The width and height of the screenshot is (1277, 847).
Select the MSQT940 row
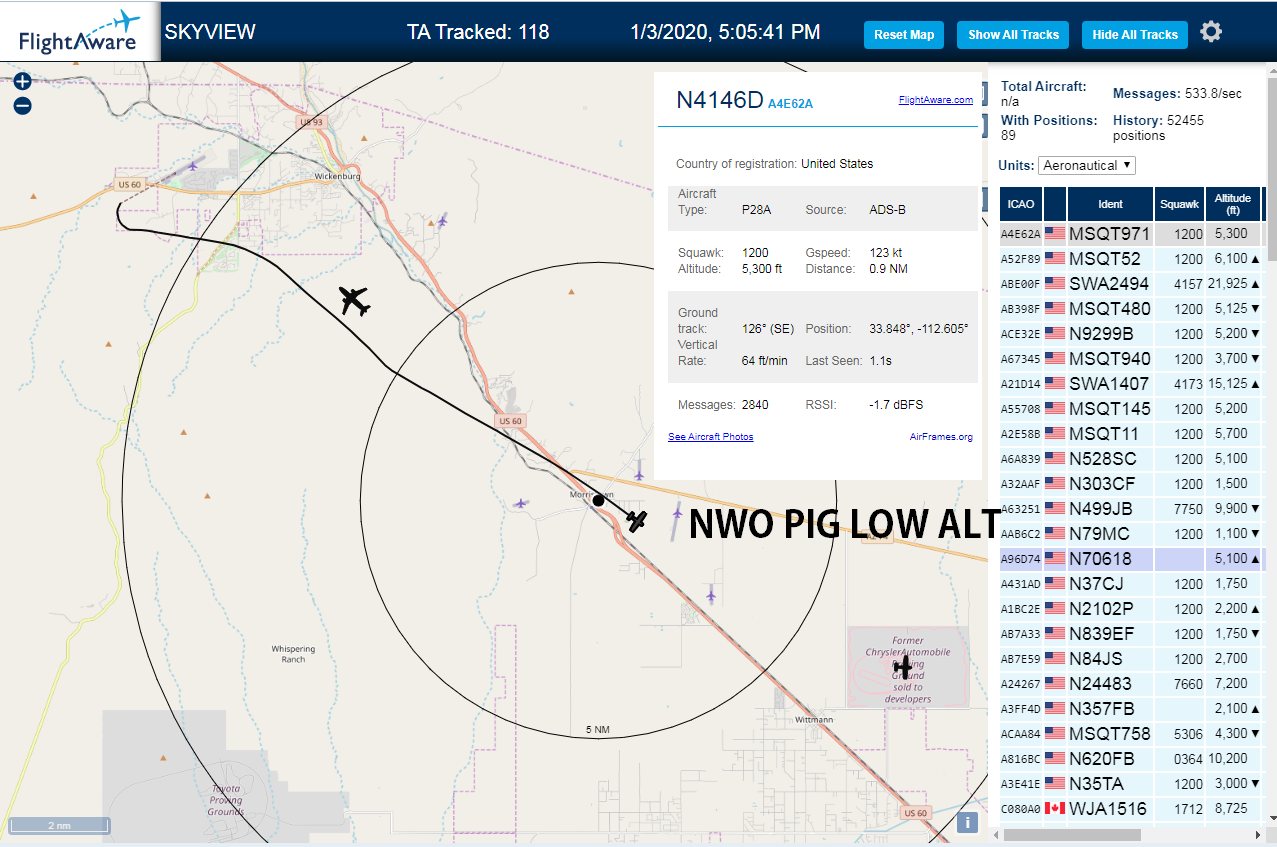click(1132, 359)
